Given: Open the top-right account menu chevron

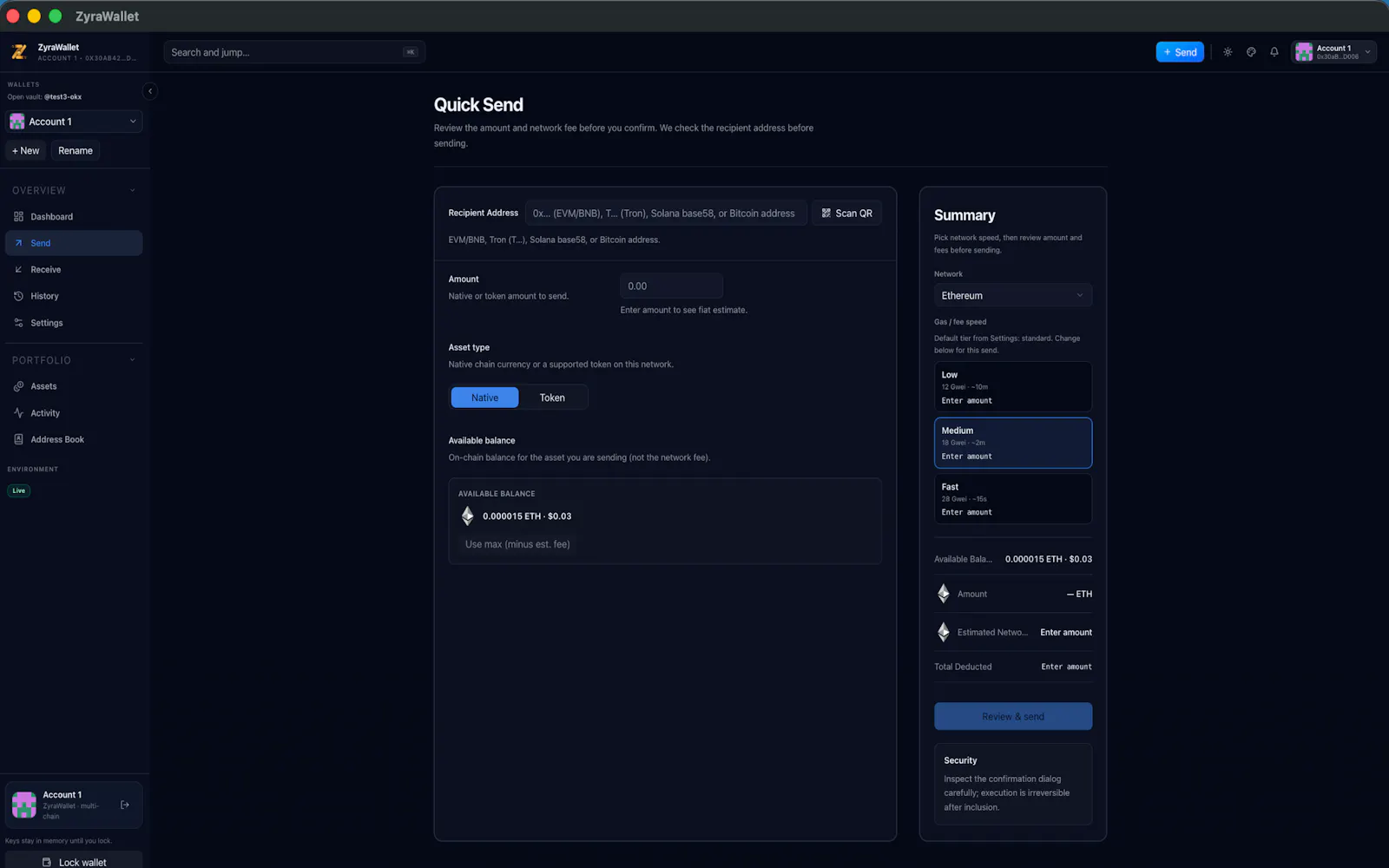Looking at the screenshot, I should coord(1367,52).
